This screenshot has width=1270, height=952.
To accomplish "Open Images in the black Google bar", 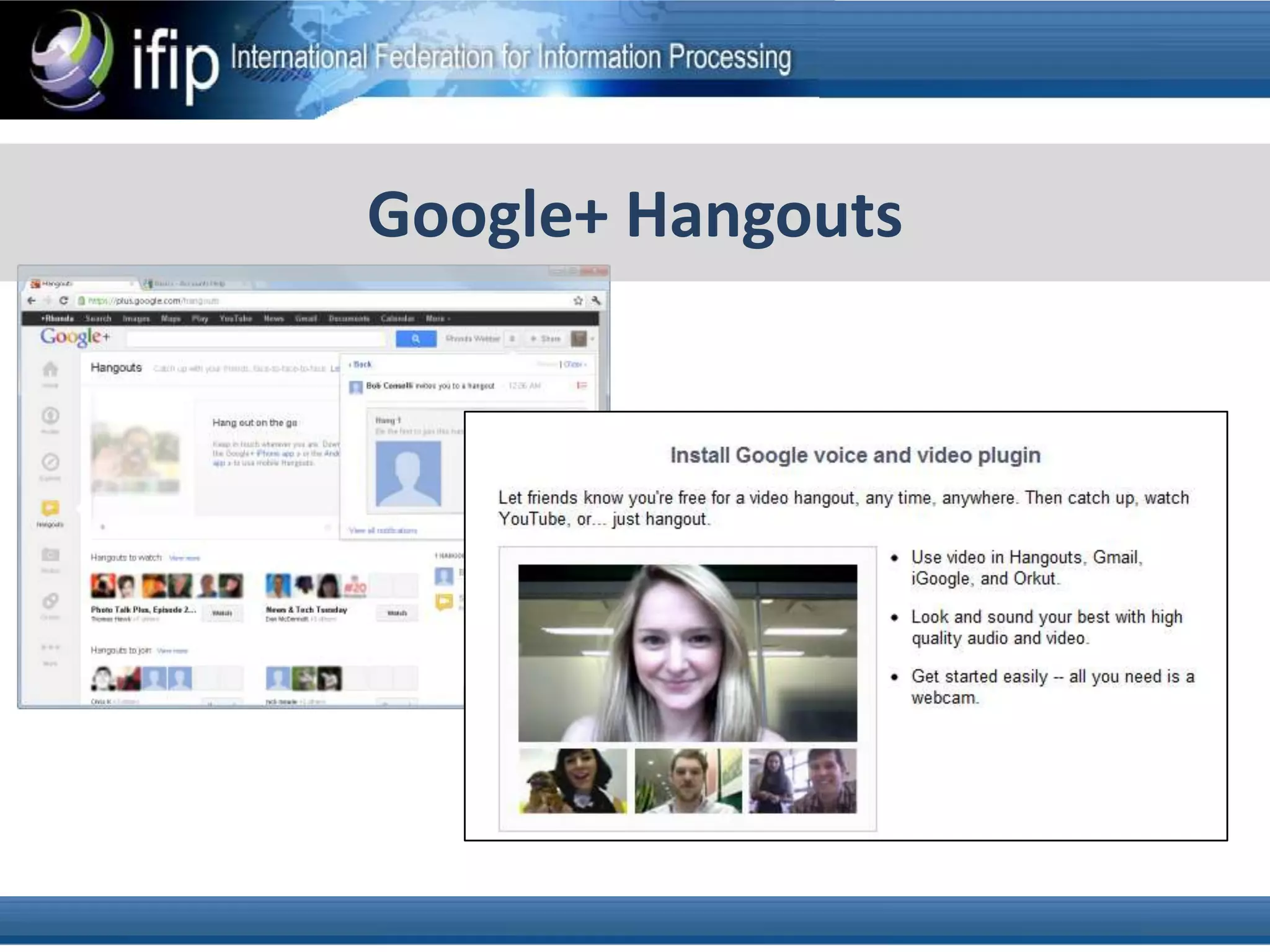I will (136, 319).
